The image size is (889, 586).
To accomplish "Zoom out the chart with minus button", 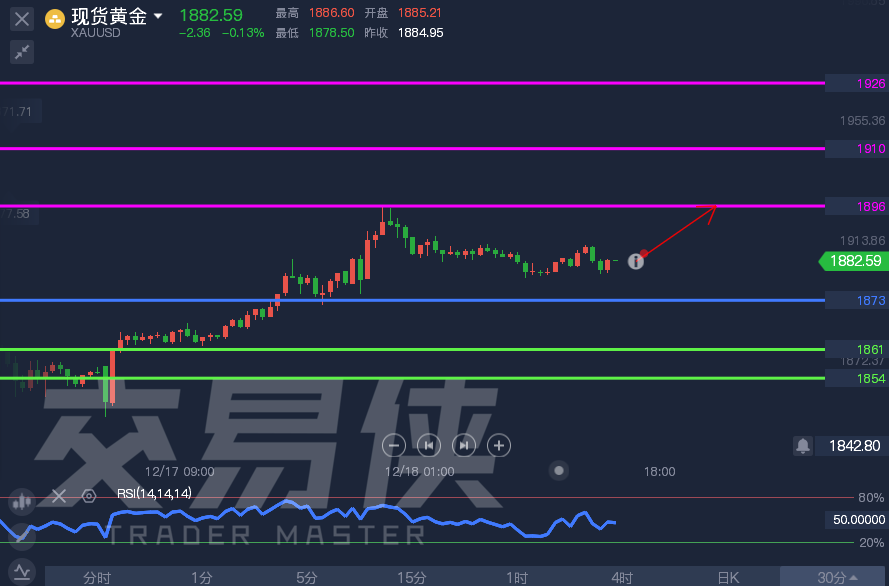I will [393, 445].
